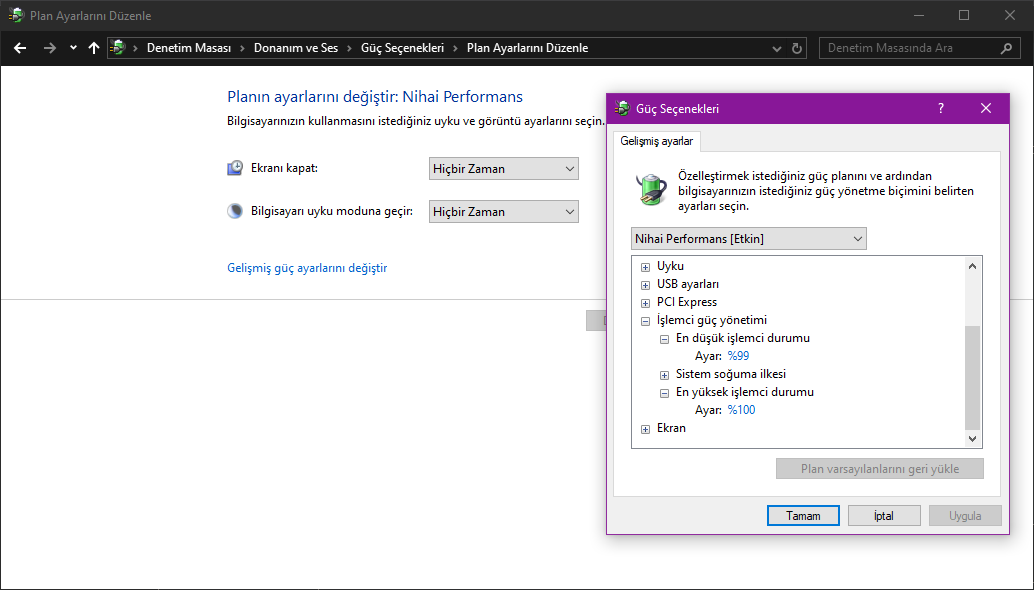Viewport: 1034px width, 590px height.
Task: Expand the Uyku tree node
Action: (645, 267)
